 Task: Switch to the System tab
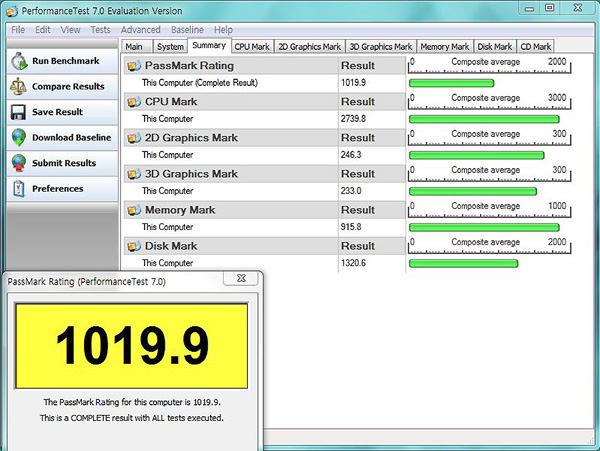[170, 46]
